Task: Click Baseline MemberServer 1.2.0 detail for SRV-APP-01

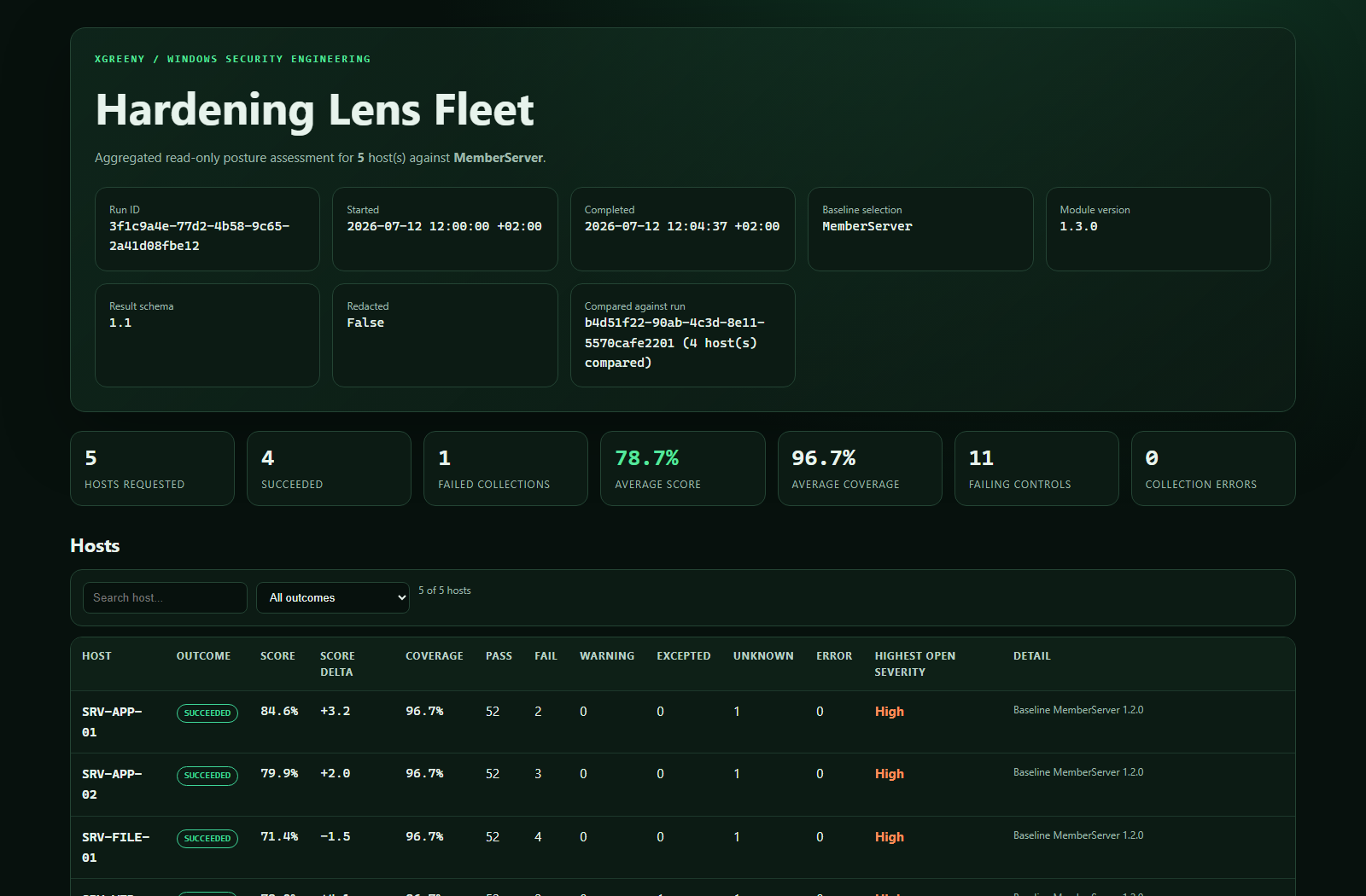Action: click(x=1078, y=710)
